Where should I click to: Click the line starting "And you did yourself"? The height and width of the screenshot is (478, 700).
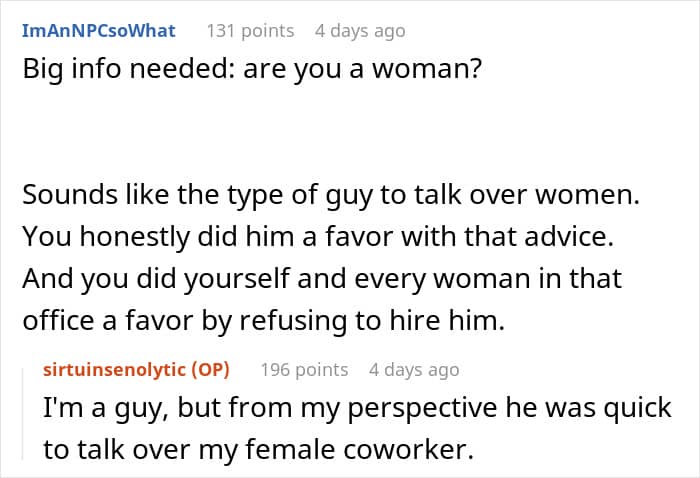pos(322,278)
